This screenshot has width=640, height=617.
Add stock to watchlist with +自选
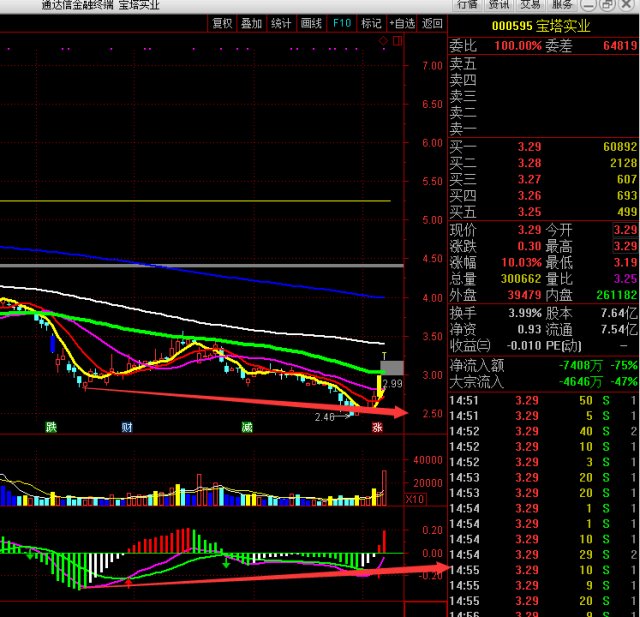[x=402, y=23]
